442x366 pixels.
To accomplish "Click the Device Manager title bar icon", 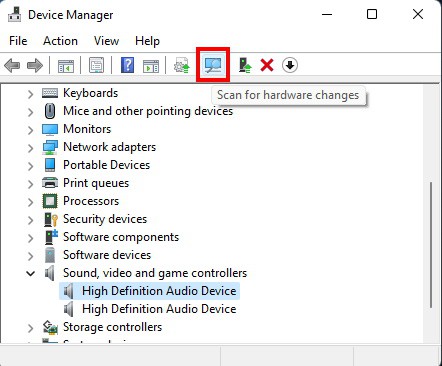I will (x=14, y=15).
